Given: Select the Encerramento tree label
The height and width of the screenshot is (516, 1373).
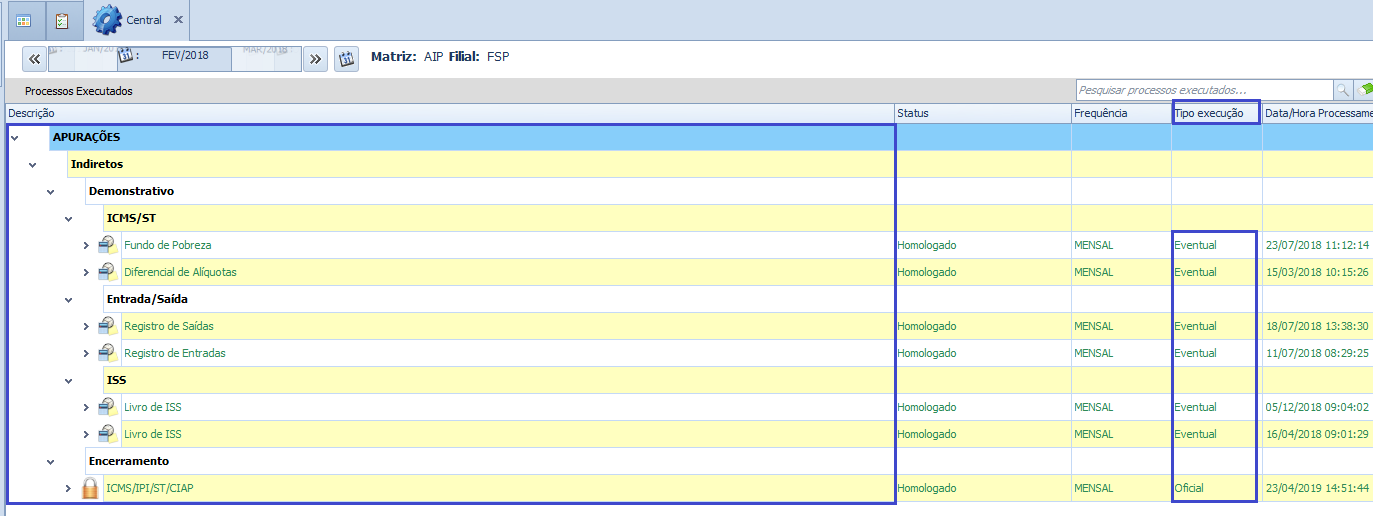Looking at the screenshot, I should 129,461.
